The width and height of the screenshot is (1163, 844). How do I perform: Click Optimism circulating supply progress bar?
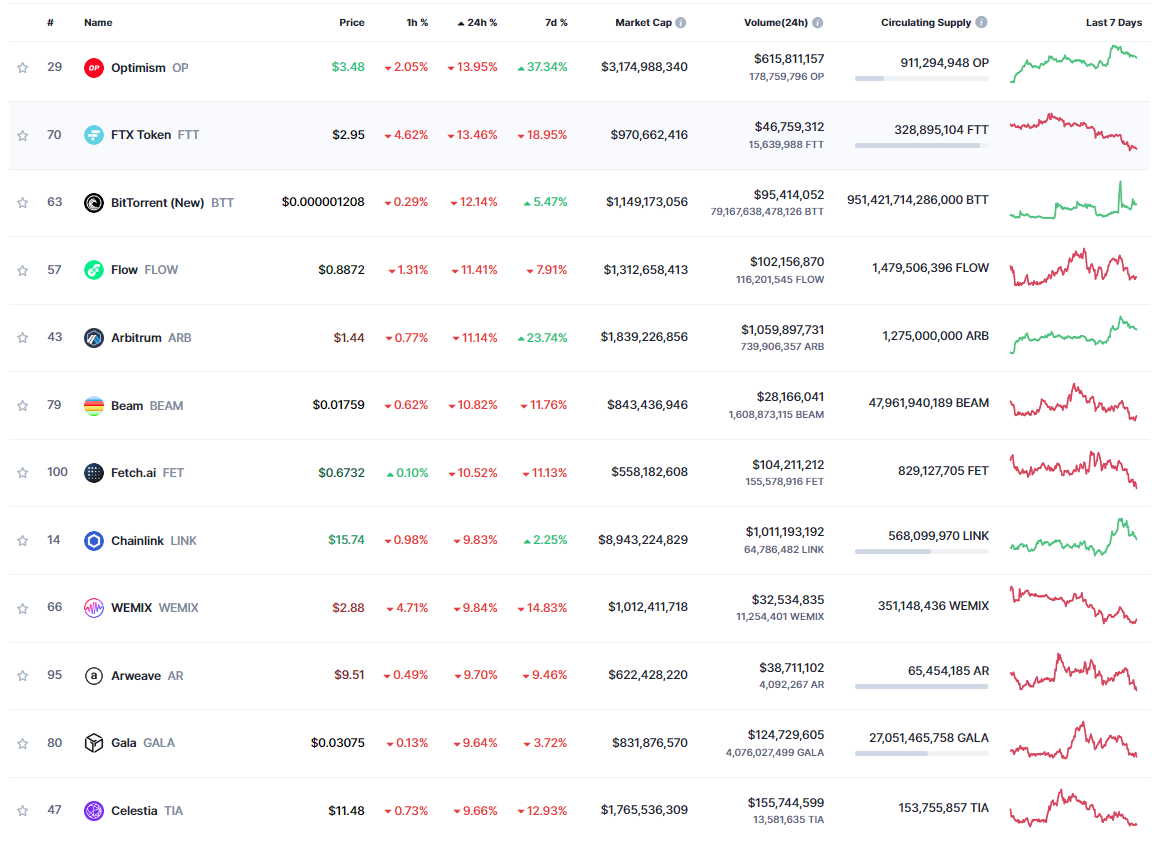tap(921, 79)
